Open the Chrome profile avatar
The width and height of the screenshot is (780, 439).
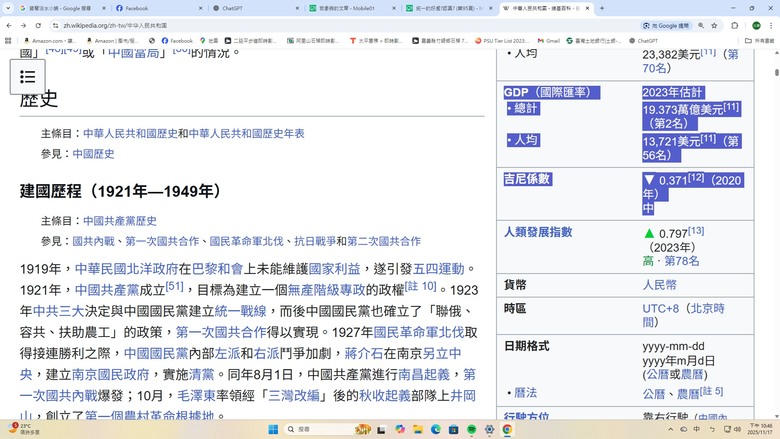click(x=757, y=25)
